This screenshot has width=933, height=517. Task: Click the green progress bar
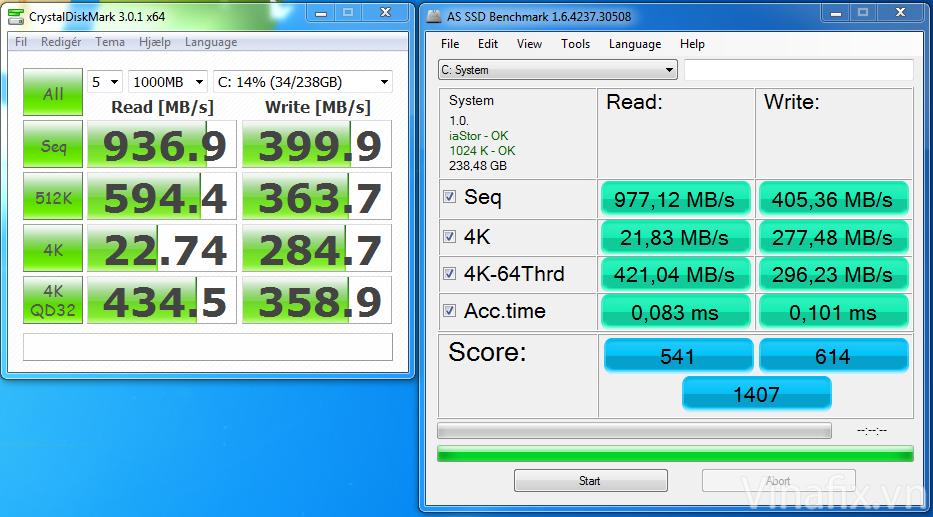coord(675,454)
